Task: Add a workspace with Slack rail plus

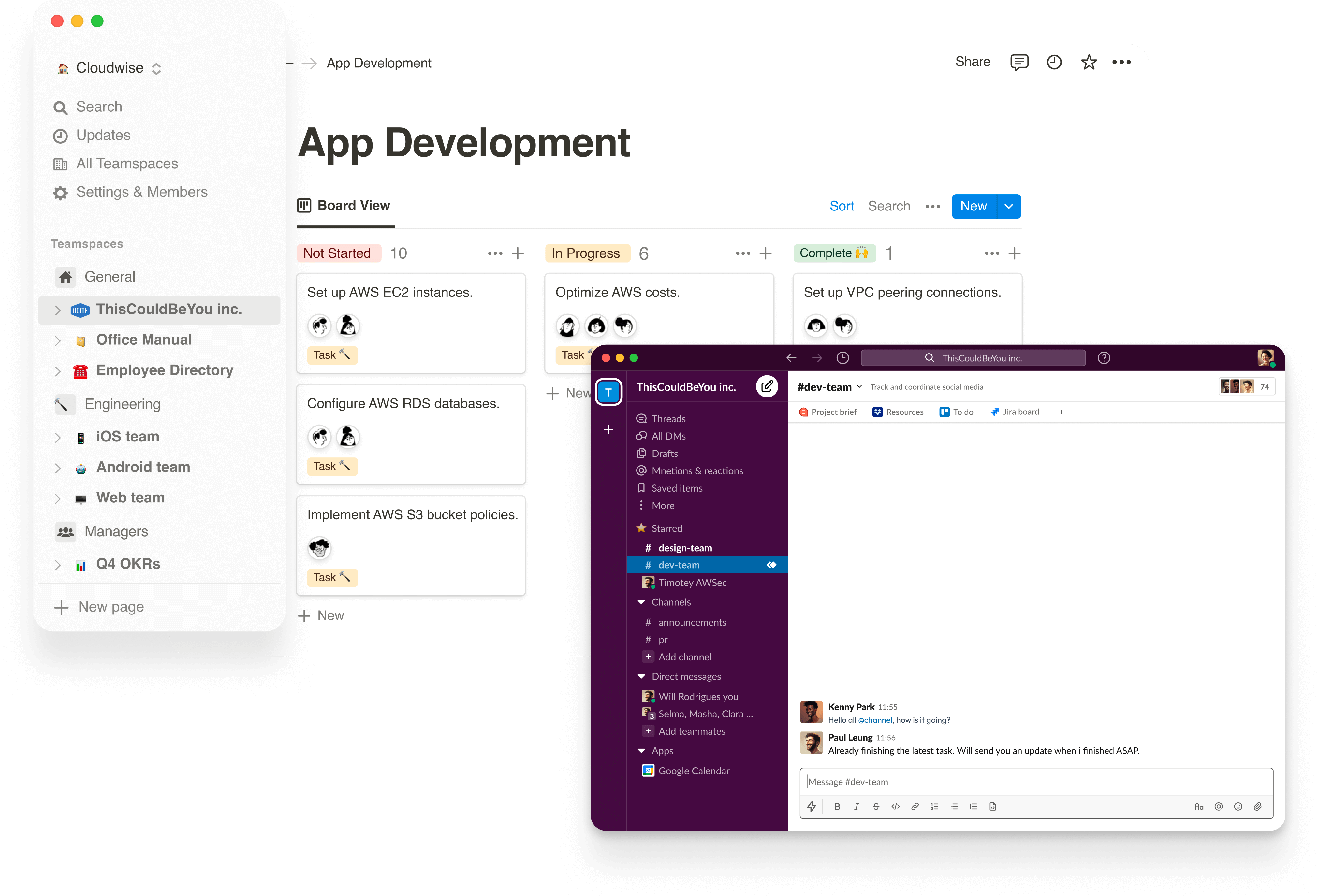Action: click(608, 429)
